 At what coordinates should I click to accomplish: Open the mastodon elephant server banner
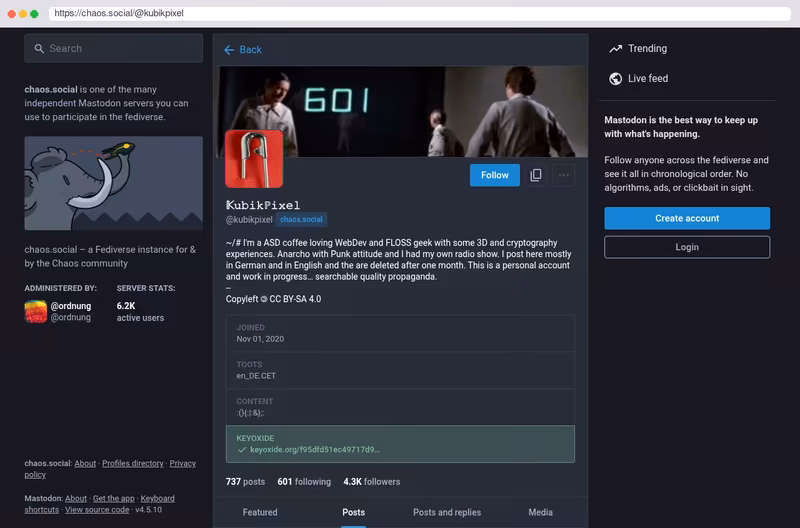pos(113,183)
